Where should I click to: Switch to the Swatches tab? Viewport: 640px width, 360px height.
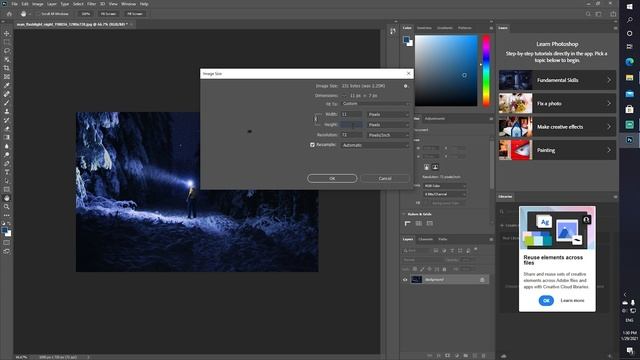(424, 28)
